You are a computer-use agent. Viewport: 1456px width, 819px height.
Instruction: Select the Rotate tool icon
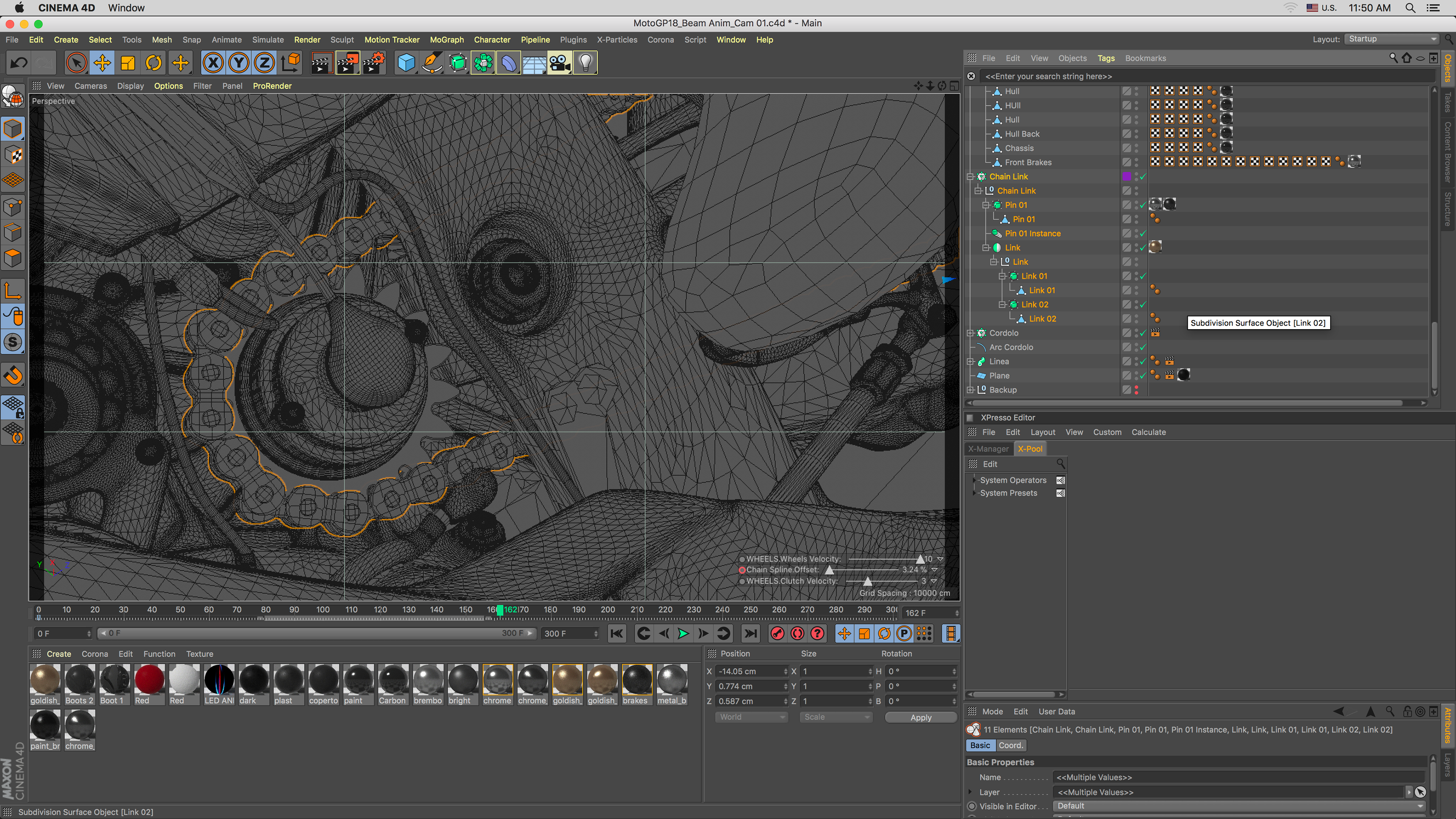click(x=154, y=63)
